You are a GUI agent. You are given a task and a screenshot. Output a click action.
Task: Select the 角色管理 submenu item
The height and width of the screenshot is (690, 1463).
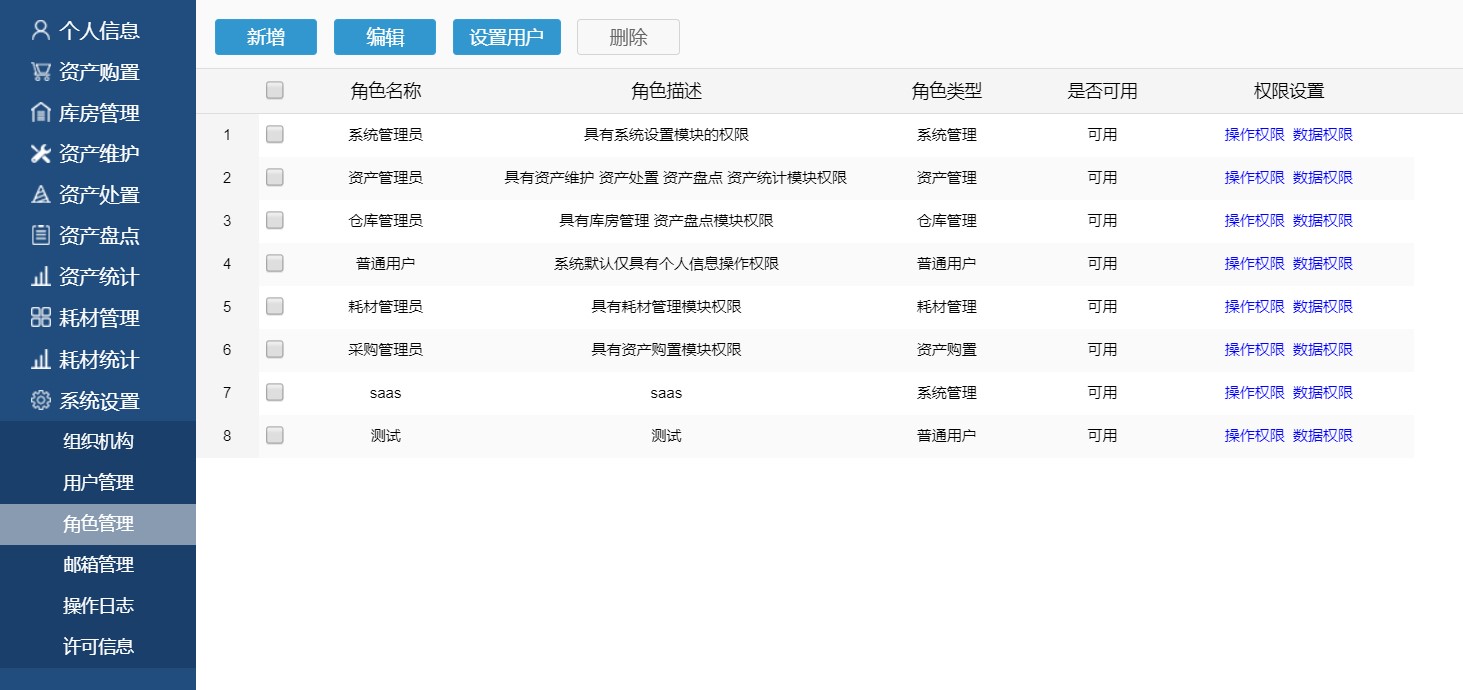(98, 523)
